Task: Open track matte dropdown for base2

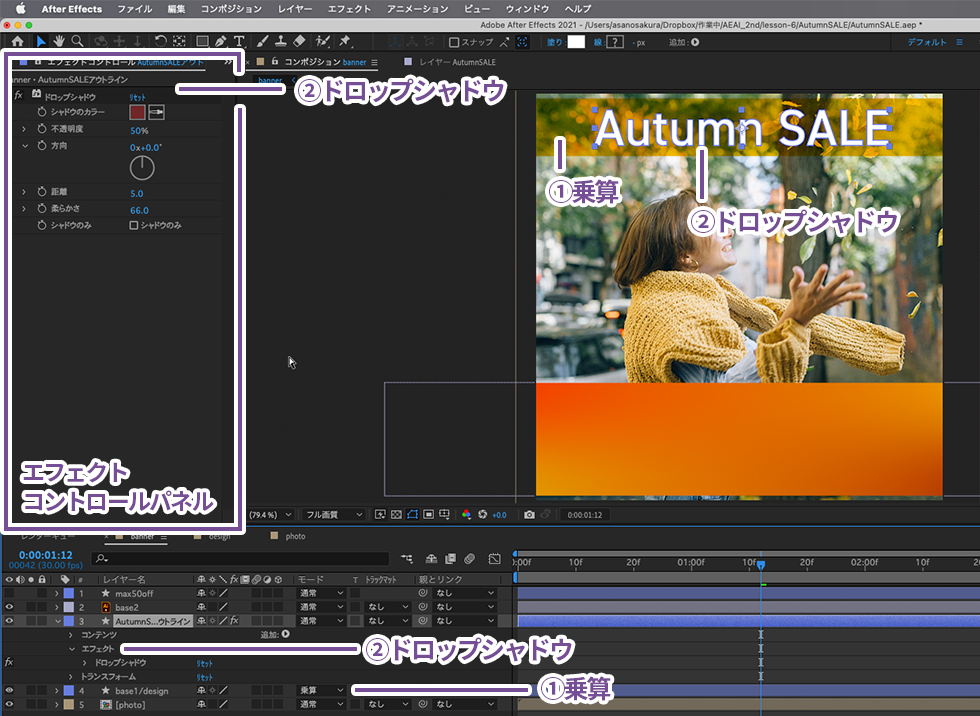Action: [388, 607]
